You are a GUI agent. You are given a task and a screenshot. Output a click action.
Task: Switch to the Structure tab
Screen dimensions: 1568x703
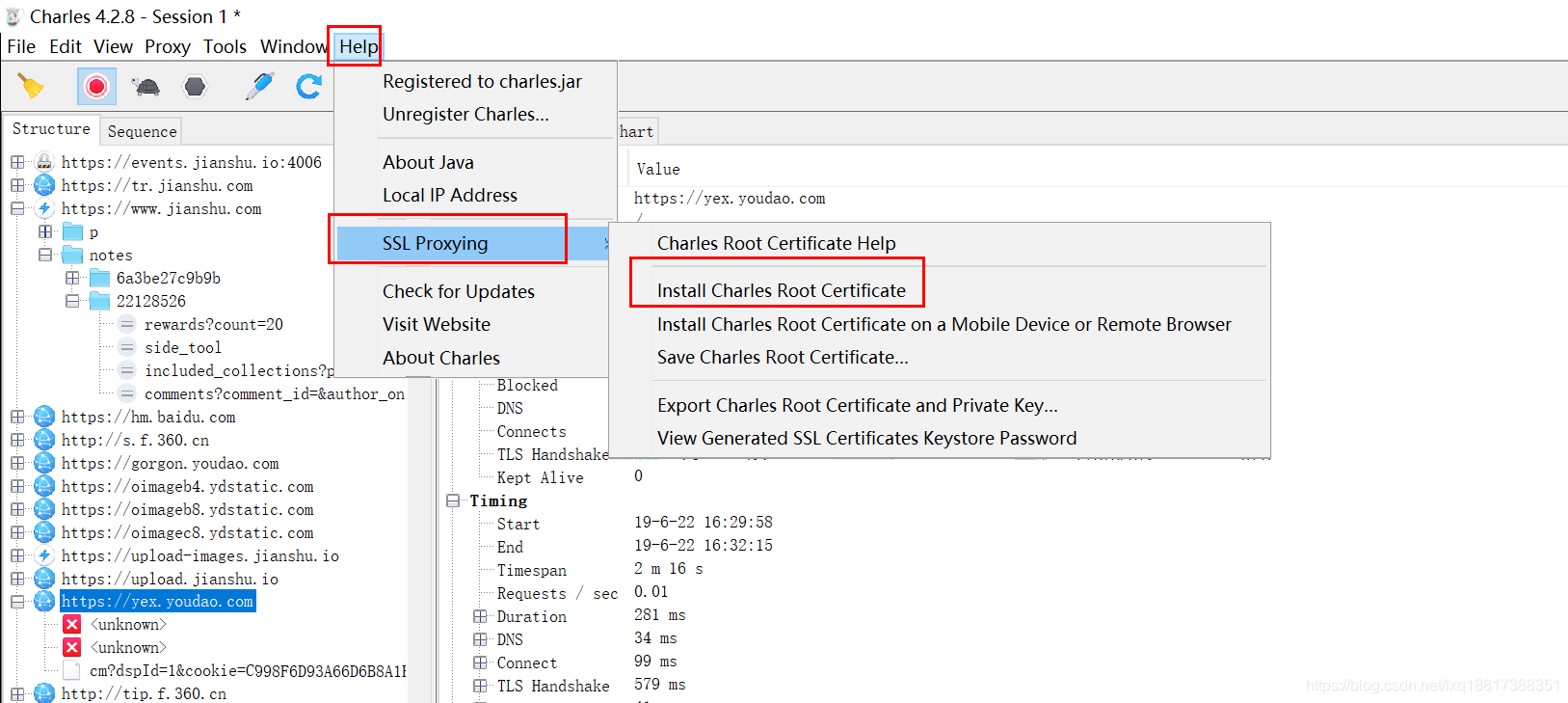tap(51, 128)
